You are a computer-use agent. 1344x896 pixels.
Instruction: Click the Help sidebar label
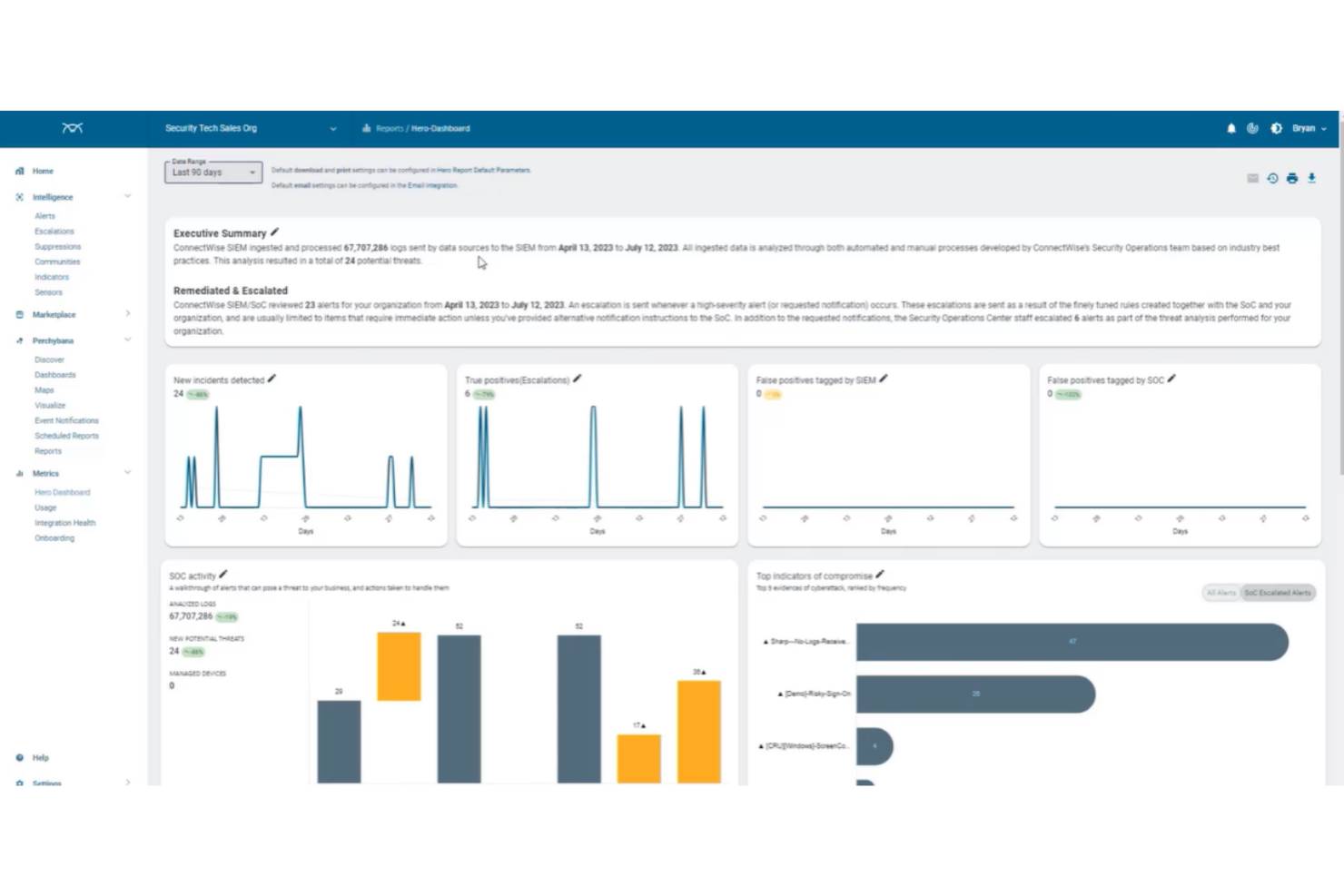point(41,757)
